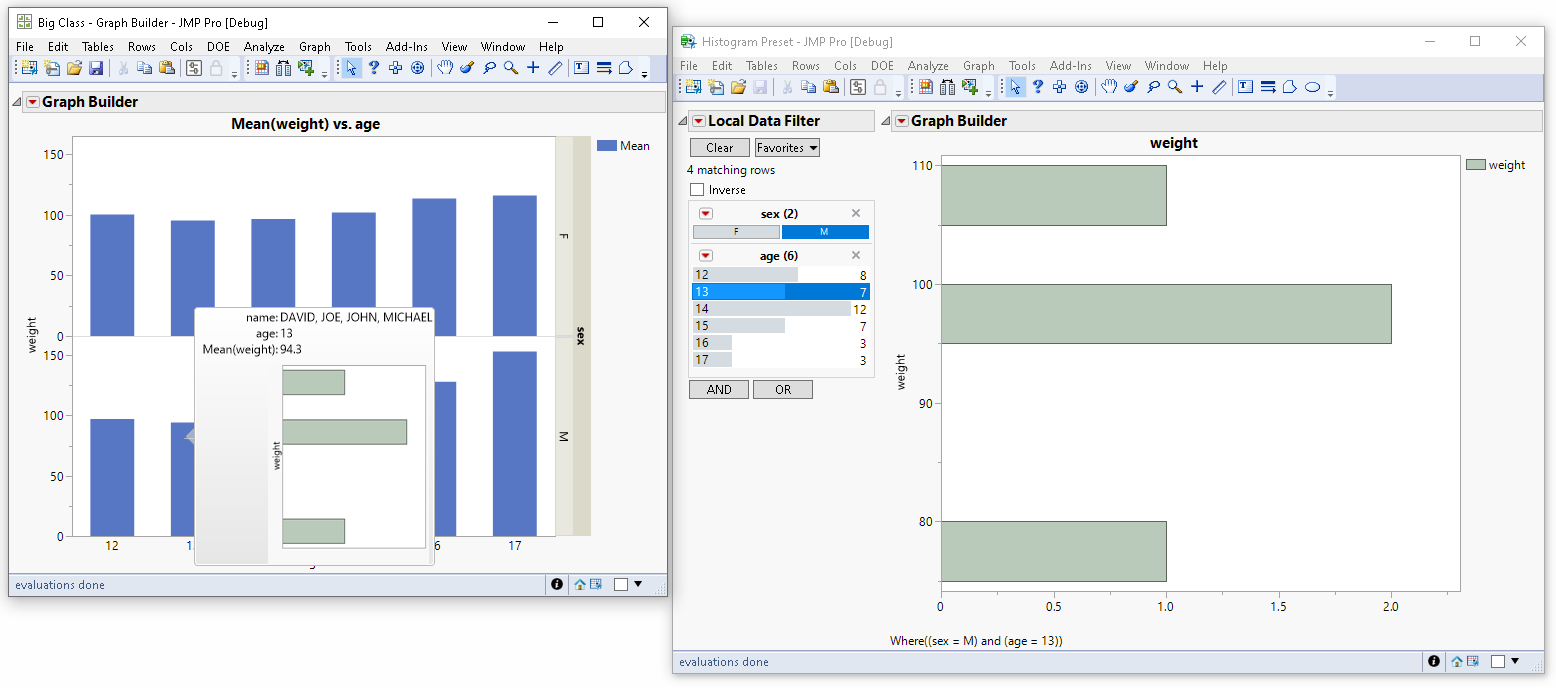Viewport: 1556px width, 688px height.
Task: Toggle the F sex filter button
Action: [x=736, y=232]
